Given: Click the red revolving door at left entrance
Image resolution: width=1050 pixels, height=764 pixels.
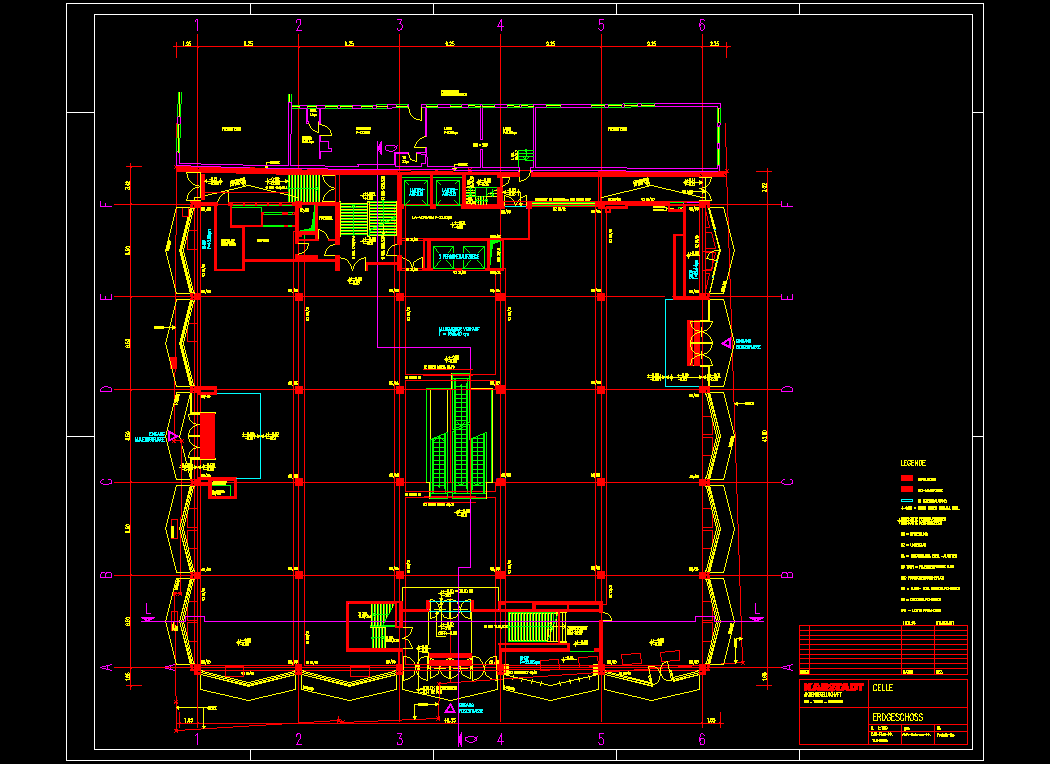Looking at the screenshot, I should point(207,435).
